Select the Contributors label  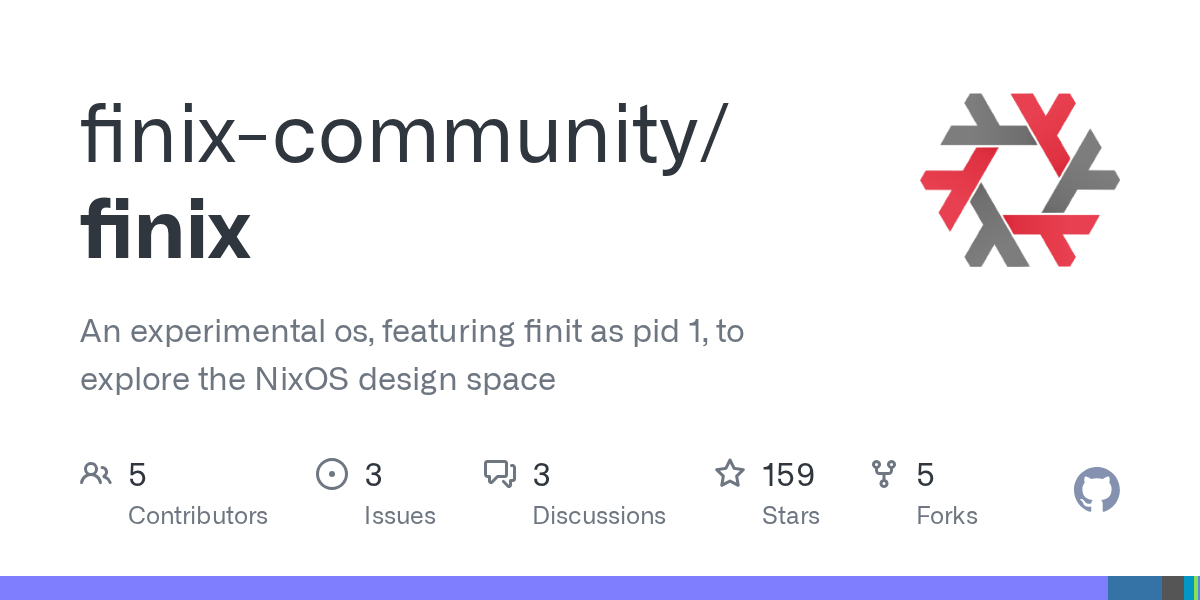[198, 516]
